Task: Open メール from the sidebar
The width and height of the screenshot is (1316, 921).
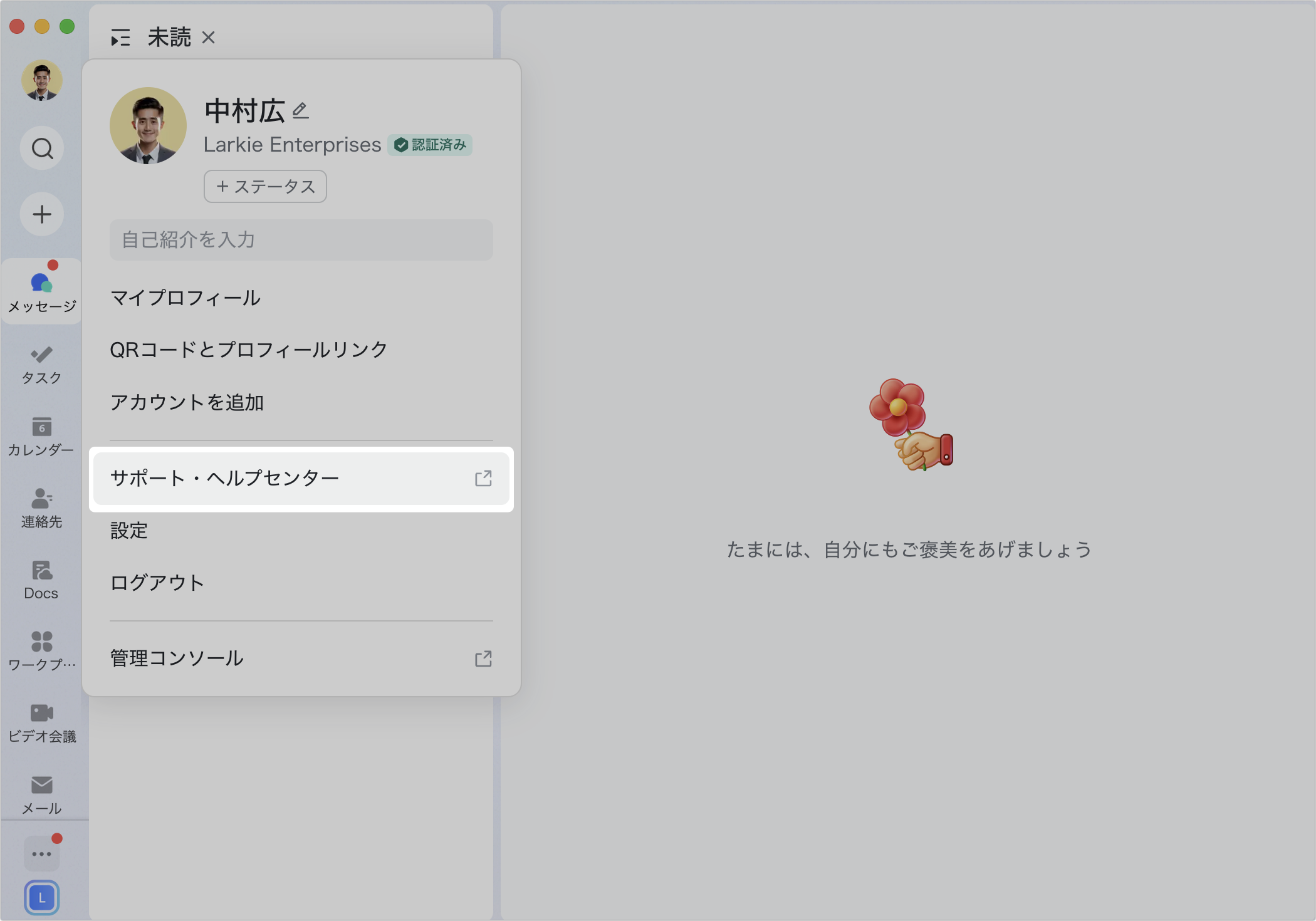Action: click(x=41, y=793)
